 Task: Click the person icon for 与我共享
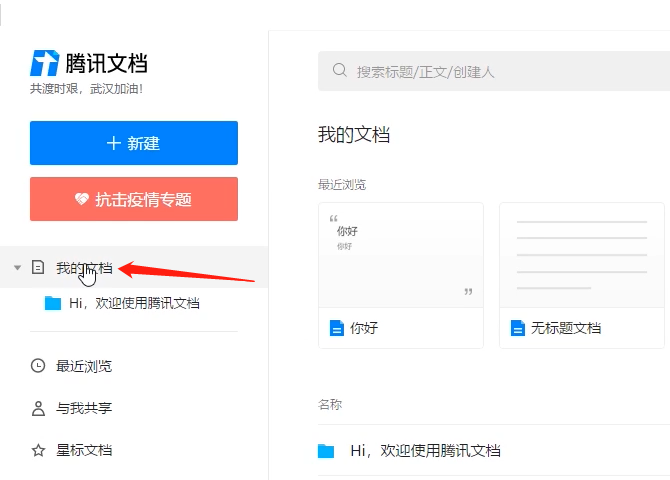pos(38,408)
